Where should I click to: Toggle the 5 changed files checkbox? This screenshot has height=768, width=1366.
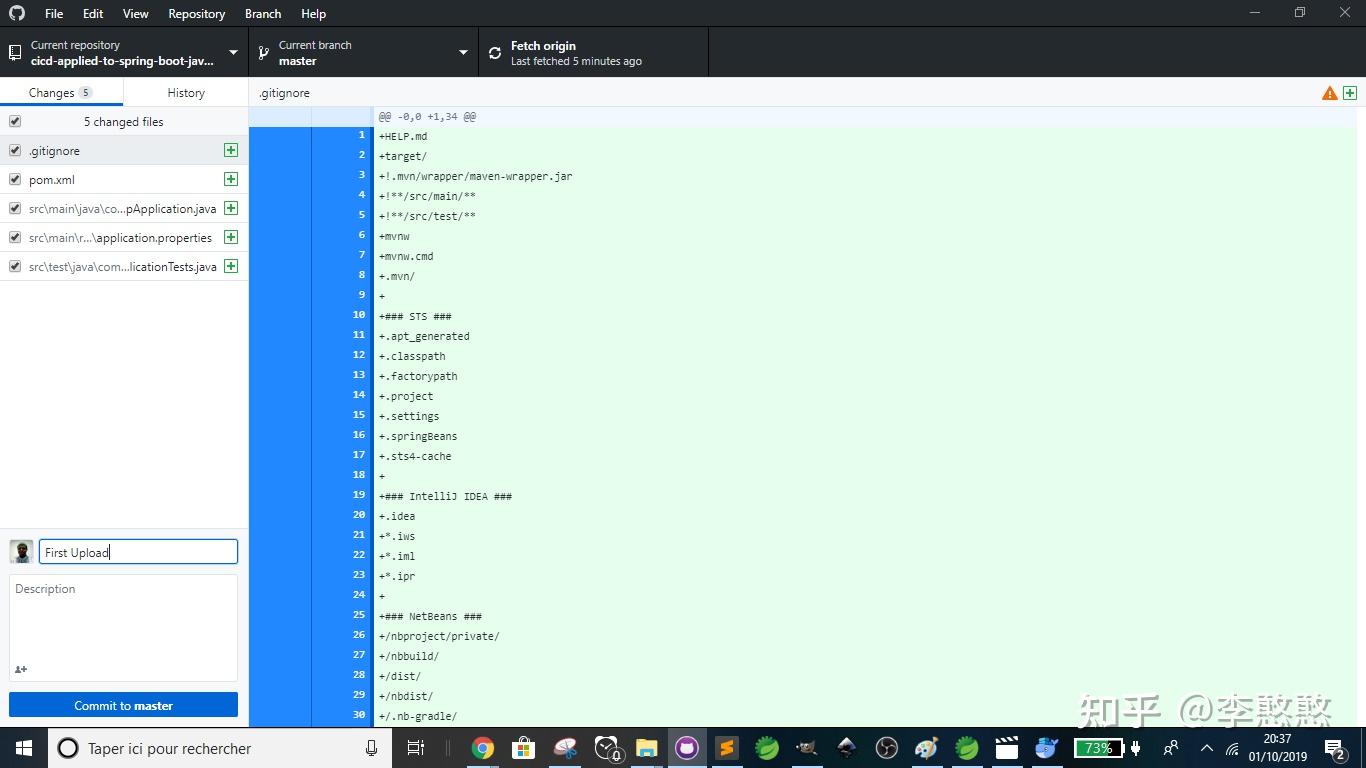[14, 121]
